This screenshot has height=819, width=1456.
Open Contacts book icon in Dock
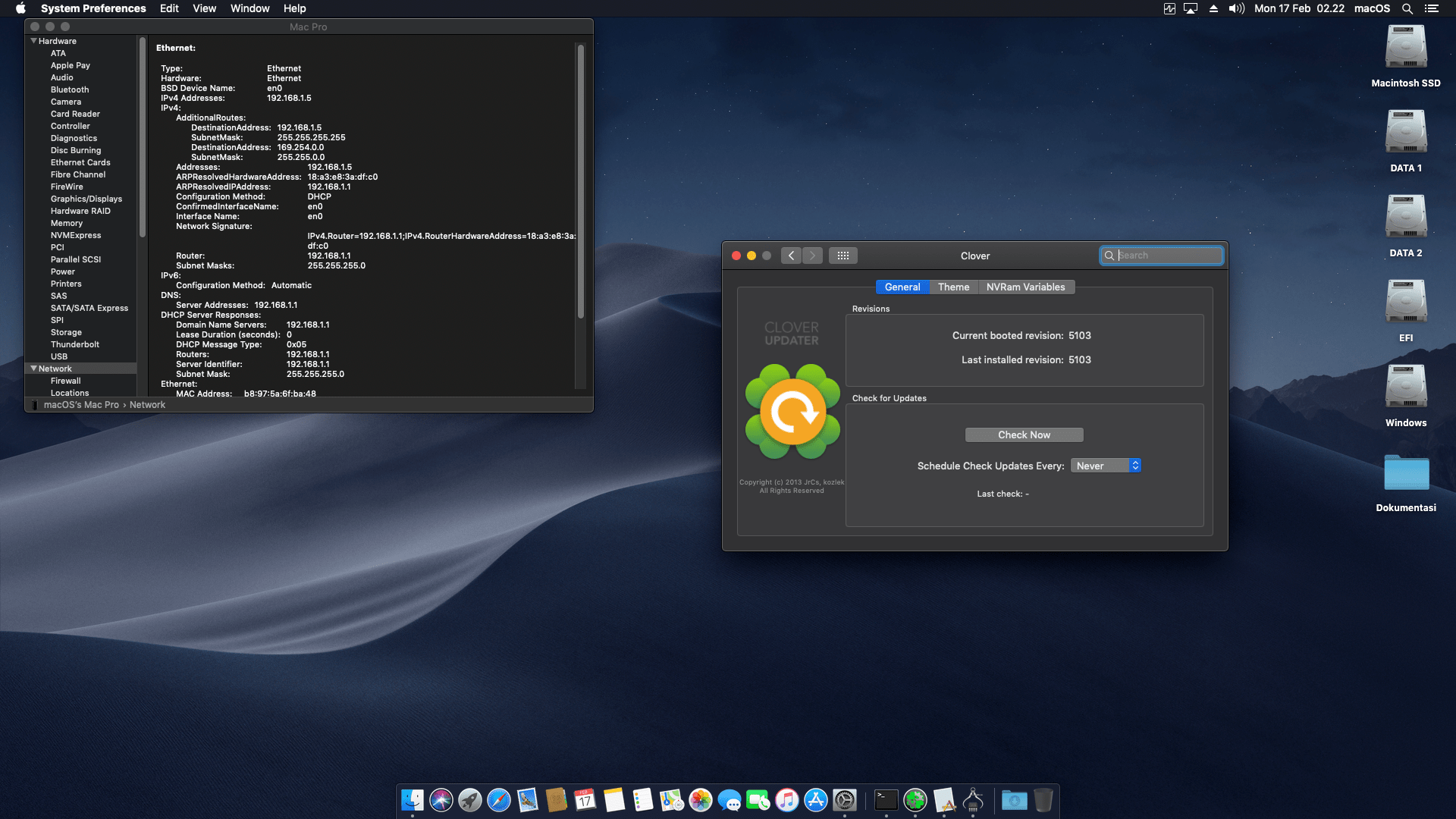[x=556, y=800]
